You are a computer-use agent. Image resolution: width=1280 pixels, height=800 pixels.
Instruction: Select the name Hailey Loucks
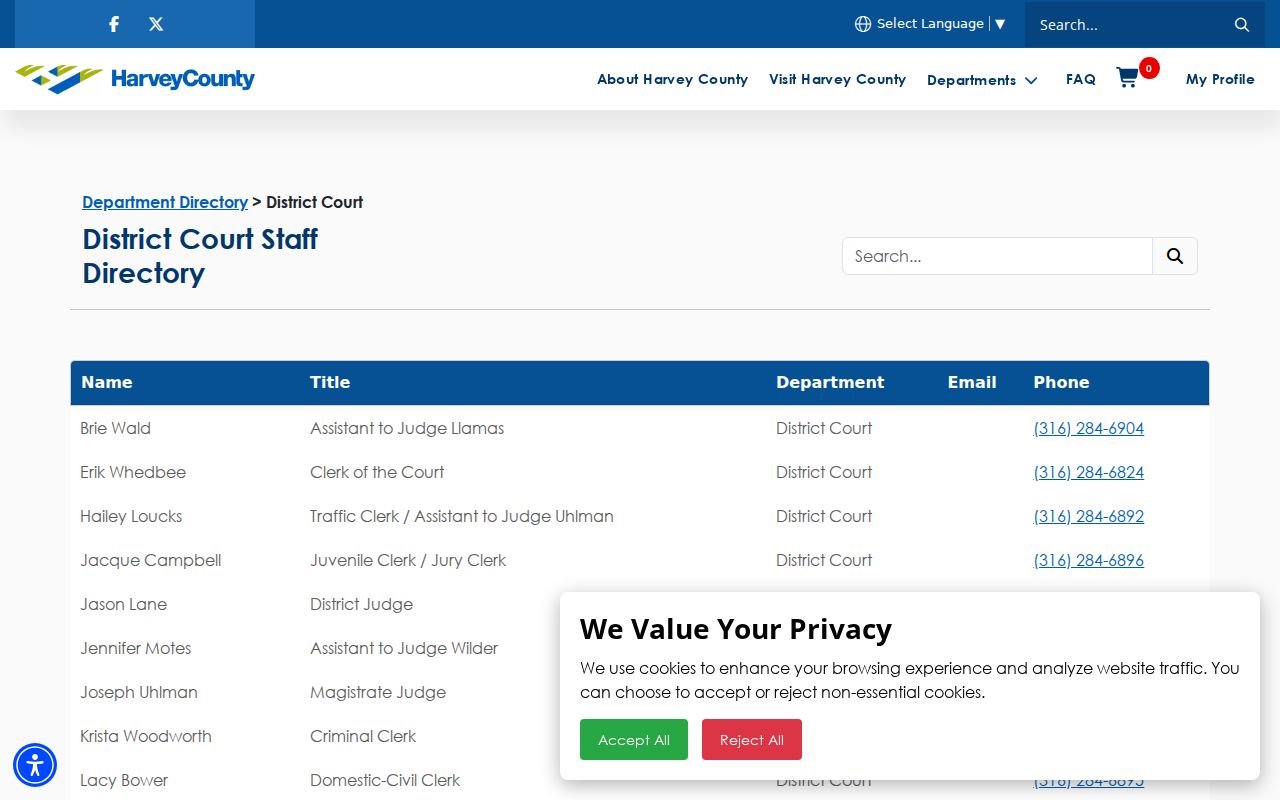[131, 516]
